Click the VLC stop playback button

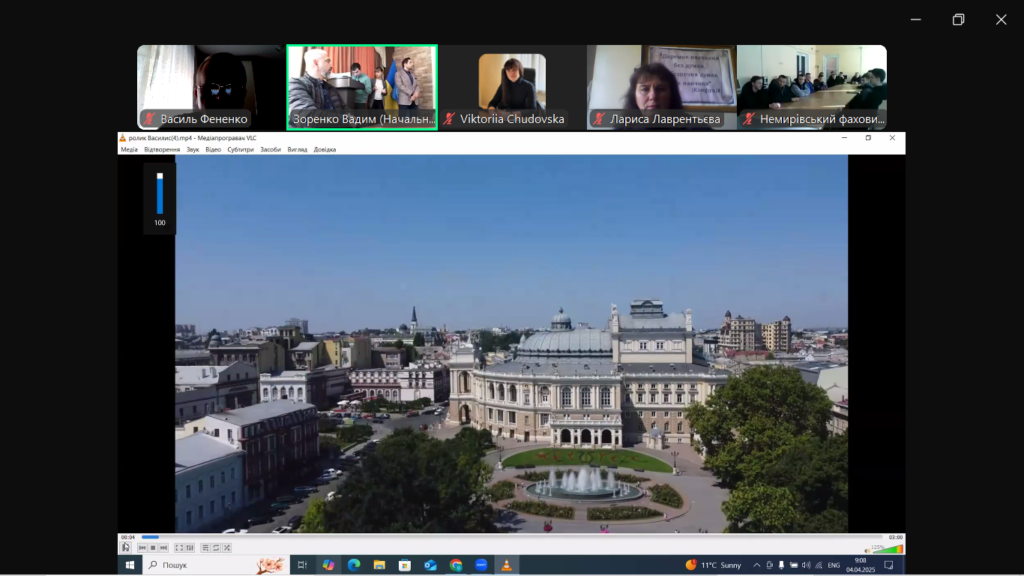152,548
